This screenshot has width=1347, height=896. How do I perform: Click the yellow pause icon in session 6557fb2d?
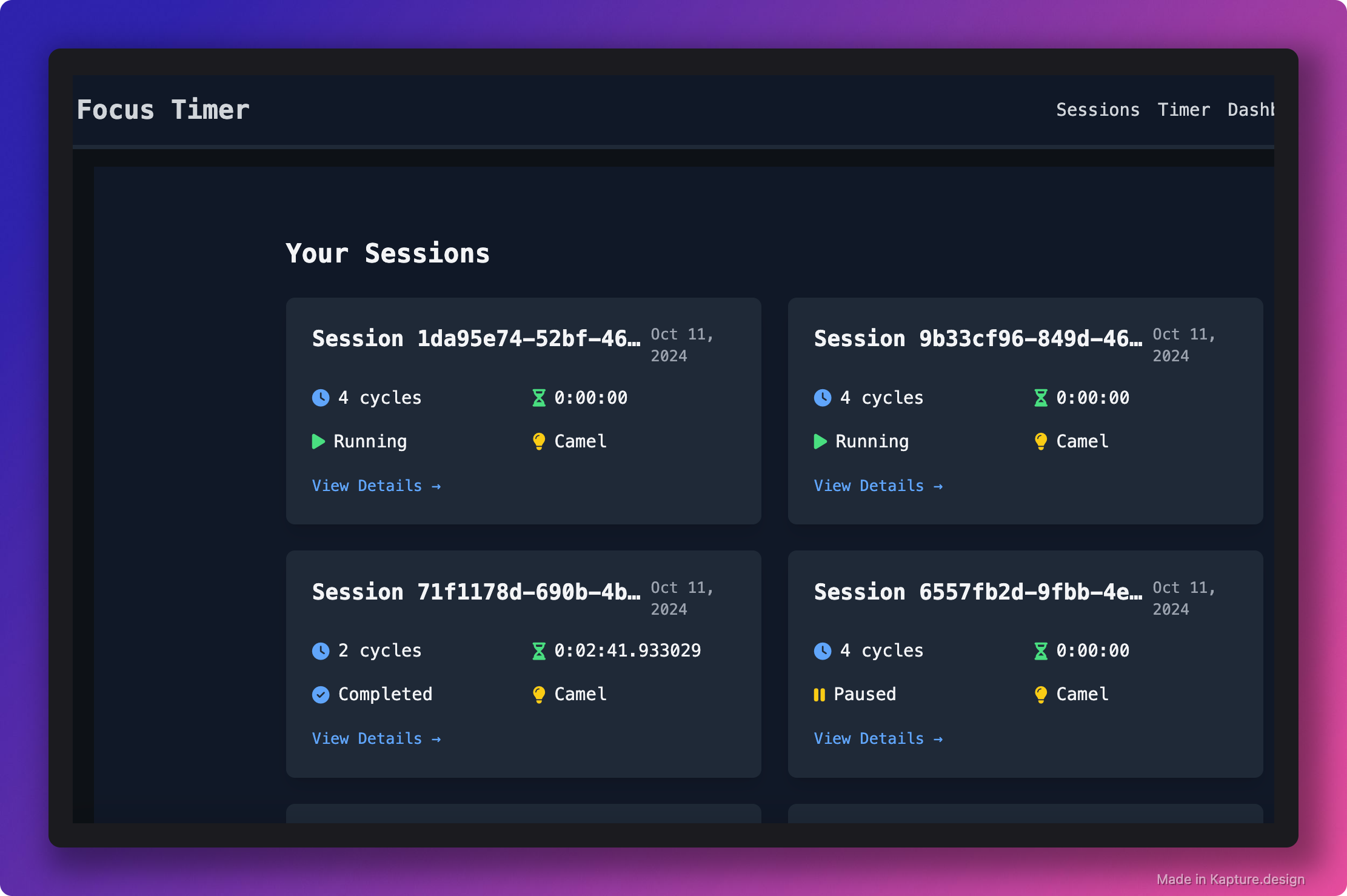820,694
